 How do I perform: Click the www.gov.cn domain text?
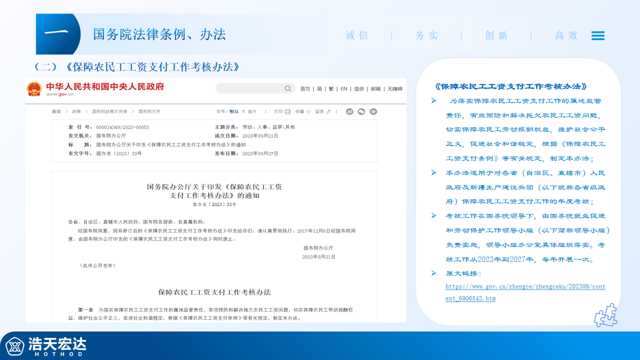pyautogui.click(x=60, y=94)
